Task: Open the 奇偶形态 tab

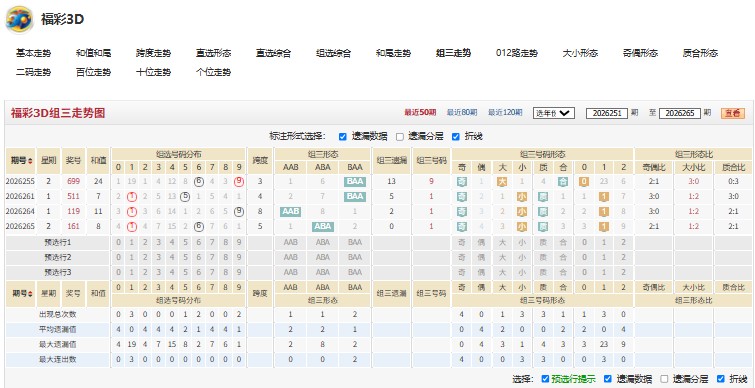Action: point(640,53)
